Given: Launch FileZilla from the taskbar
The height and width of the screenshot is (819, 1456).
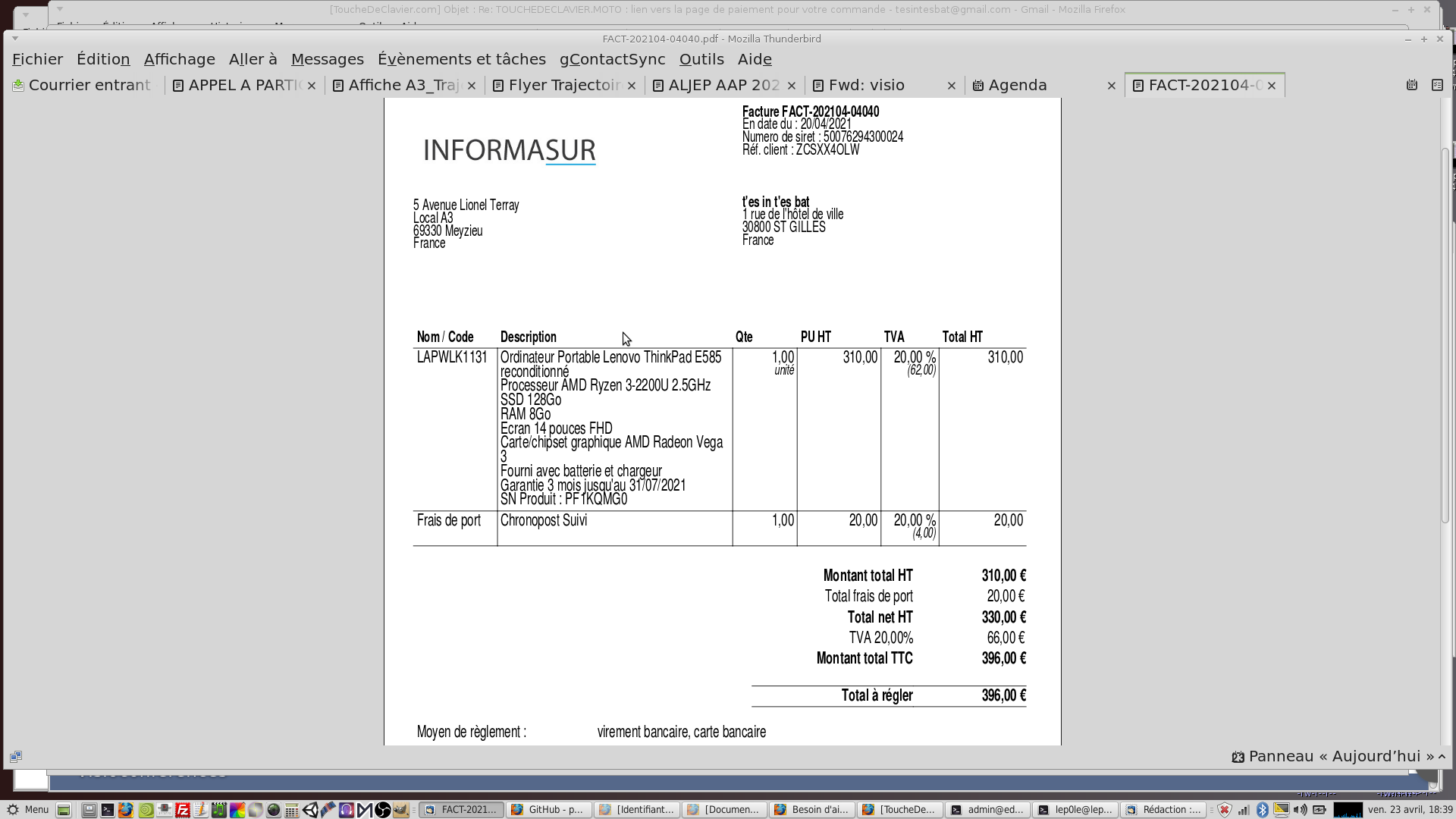Looking at the screenshot, I should pyautogui.click(x=183, y=810).
